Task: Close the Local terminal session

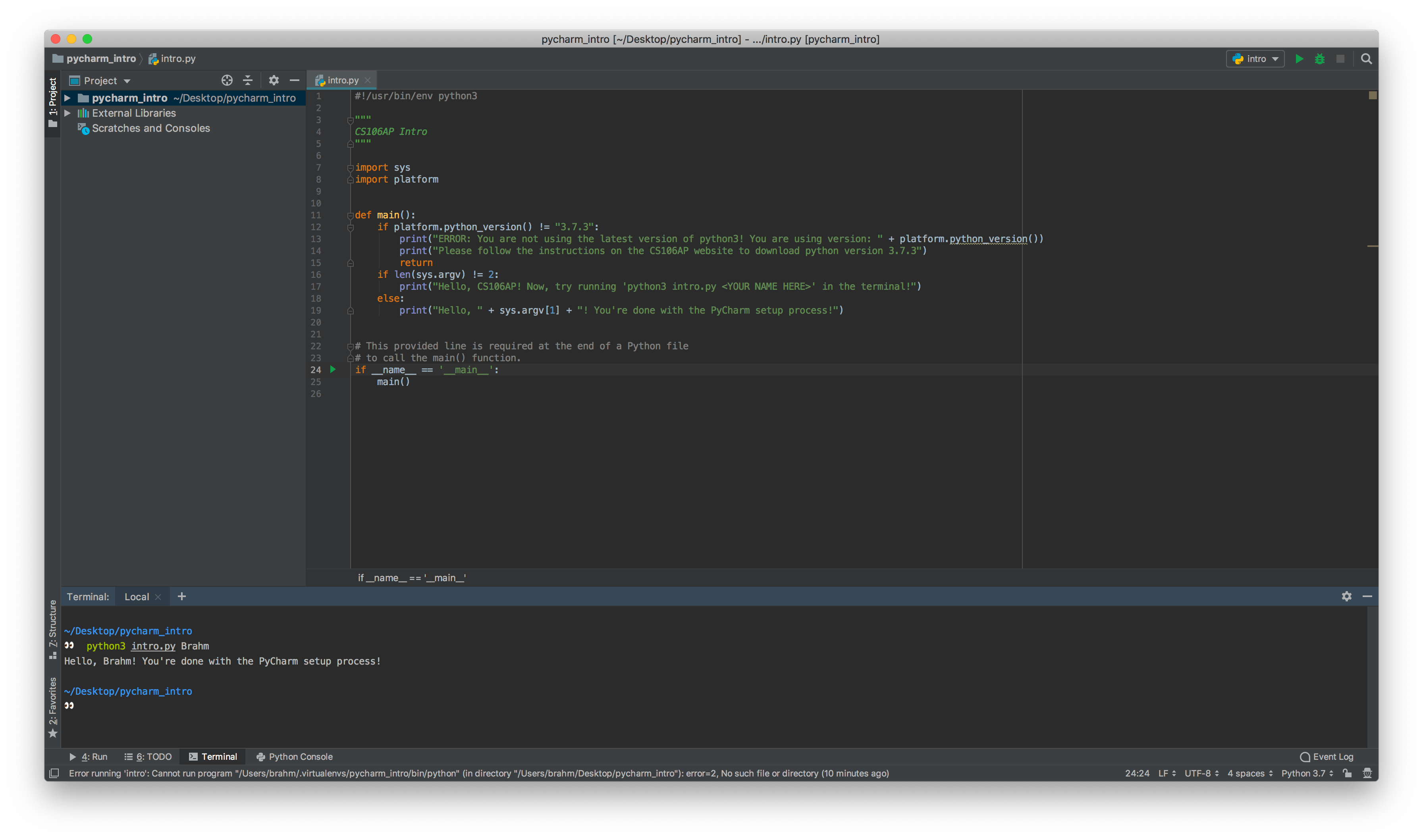Action: point(158,597)
